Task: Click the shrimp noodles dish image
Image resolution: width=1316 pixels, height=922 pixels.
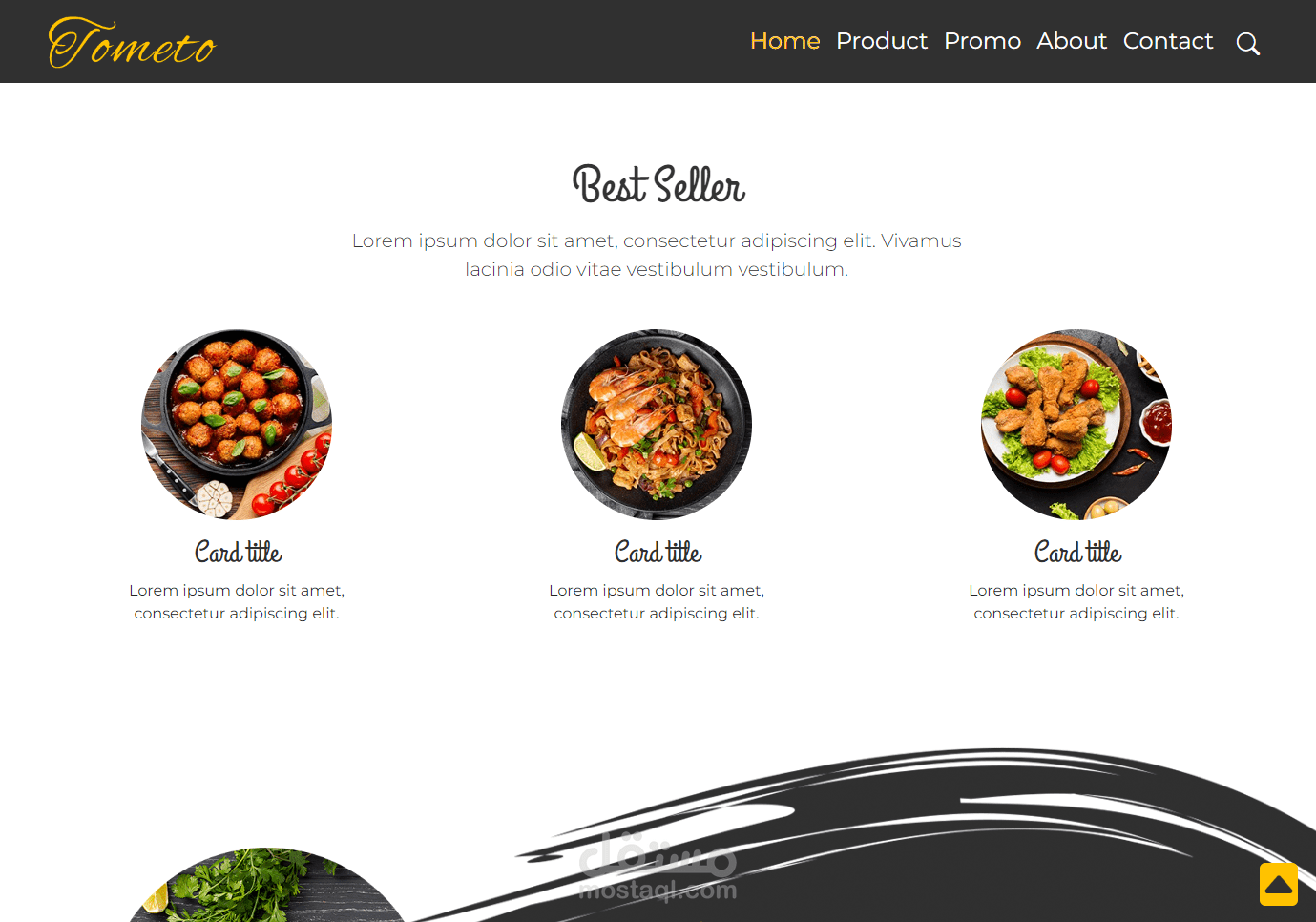Action: pos(657,425)
